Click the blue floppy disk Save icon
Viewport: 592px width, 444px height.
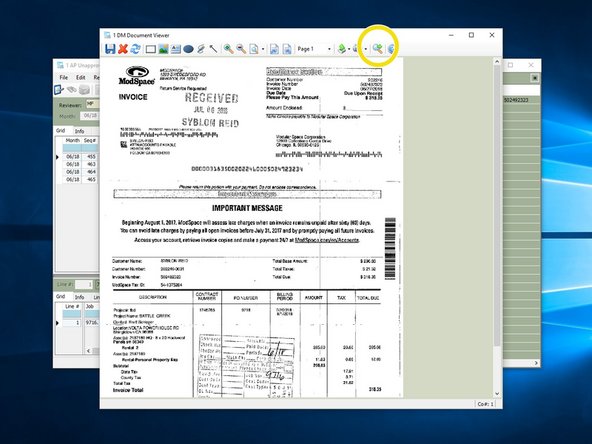click(110, 49)
